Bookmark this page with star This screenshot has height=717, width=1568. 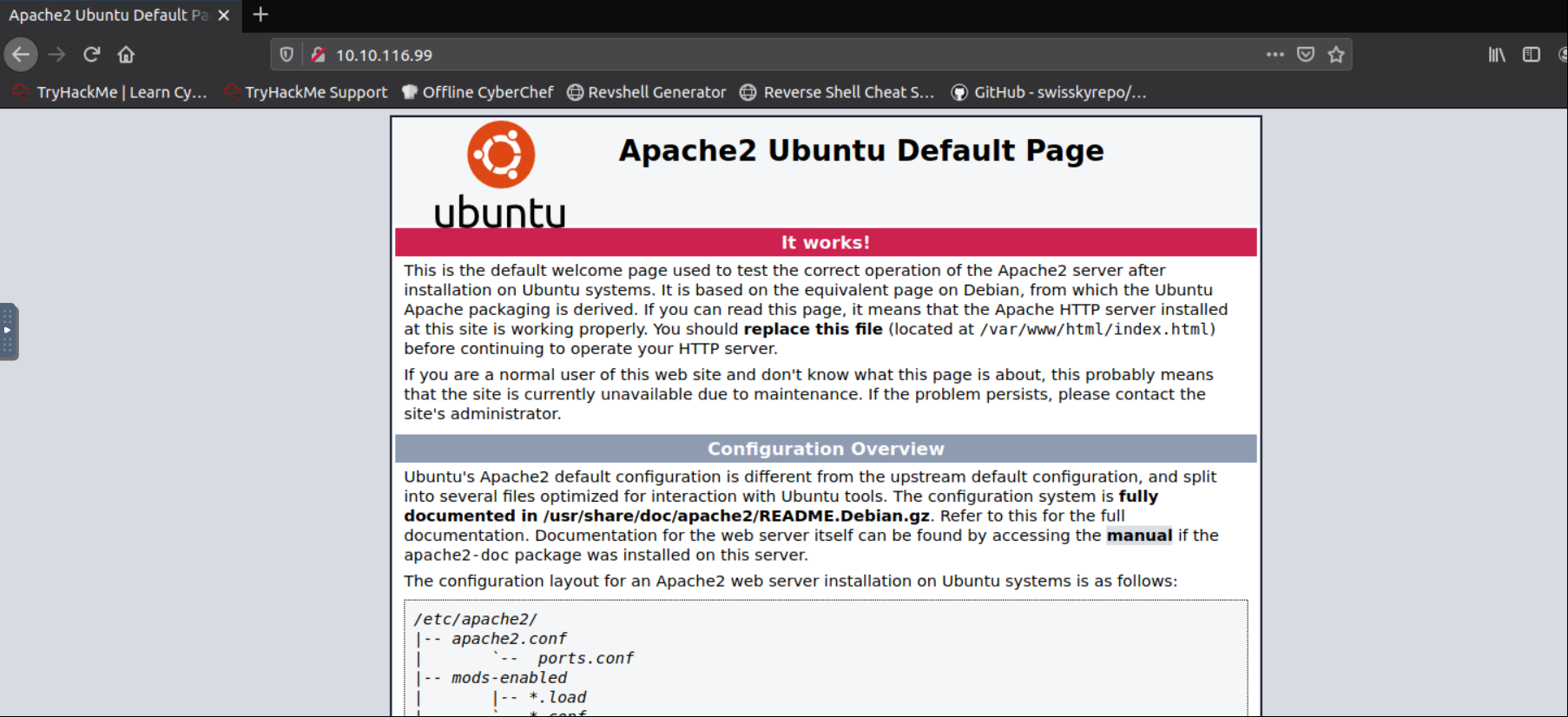click(x=1336, y=55)
